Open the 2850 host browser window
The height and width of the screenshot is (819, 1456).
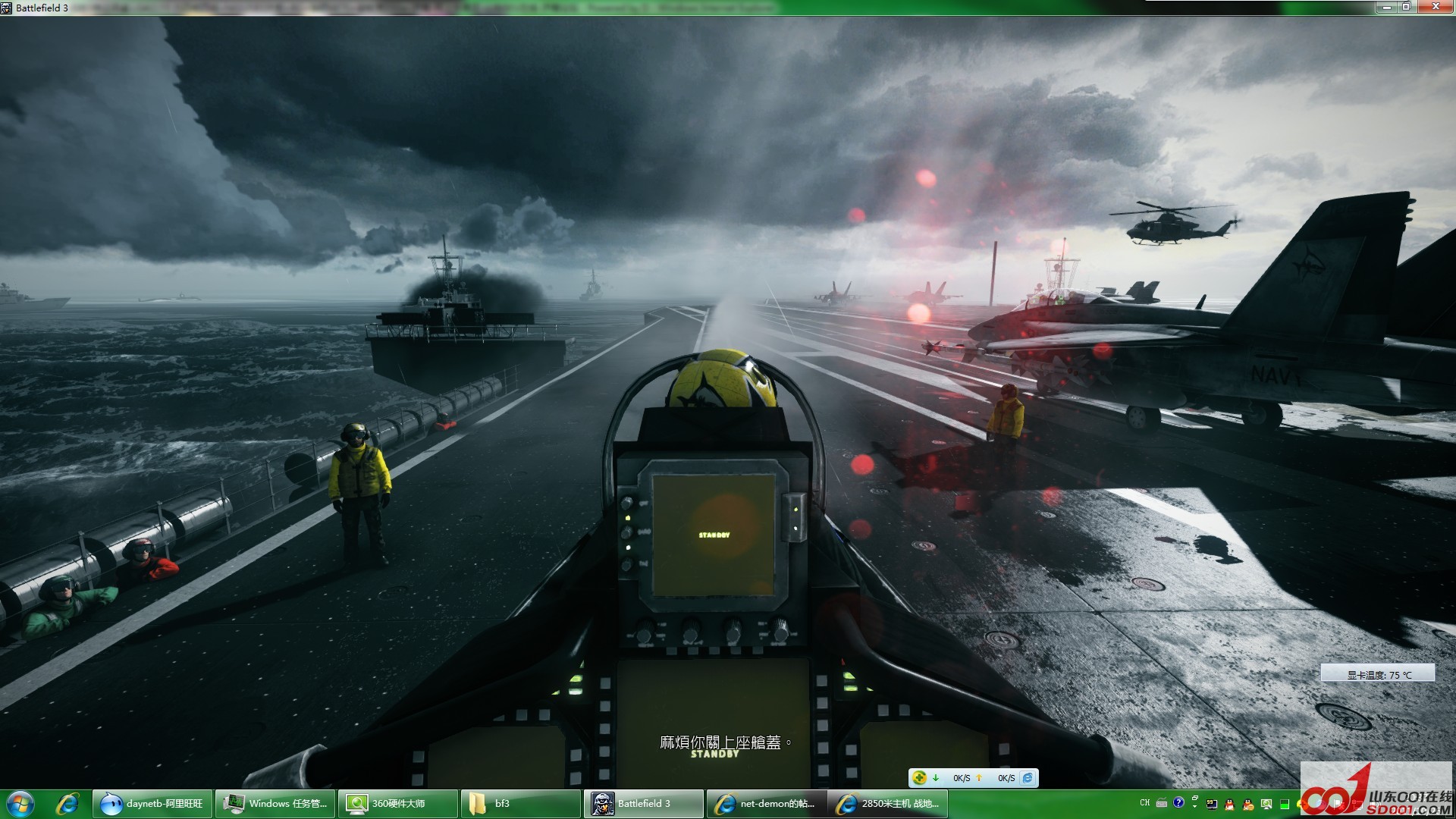point(889,803)
